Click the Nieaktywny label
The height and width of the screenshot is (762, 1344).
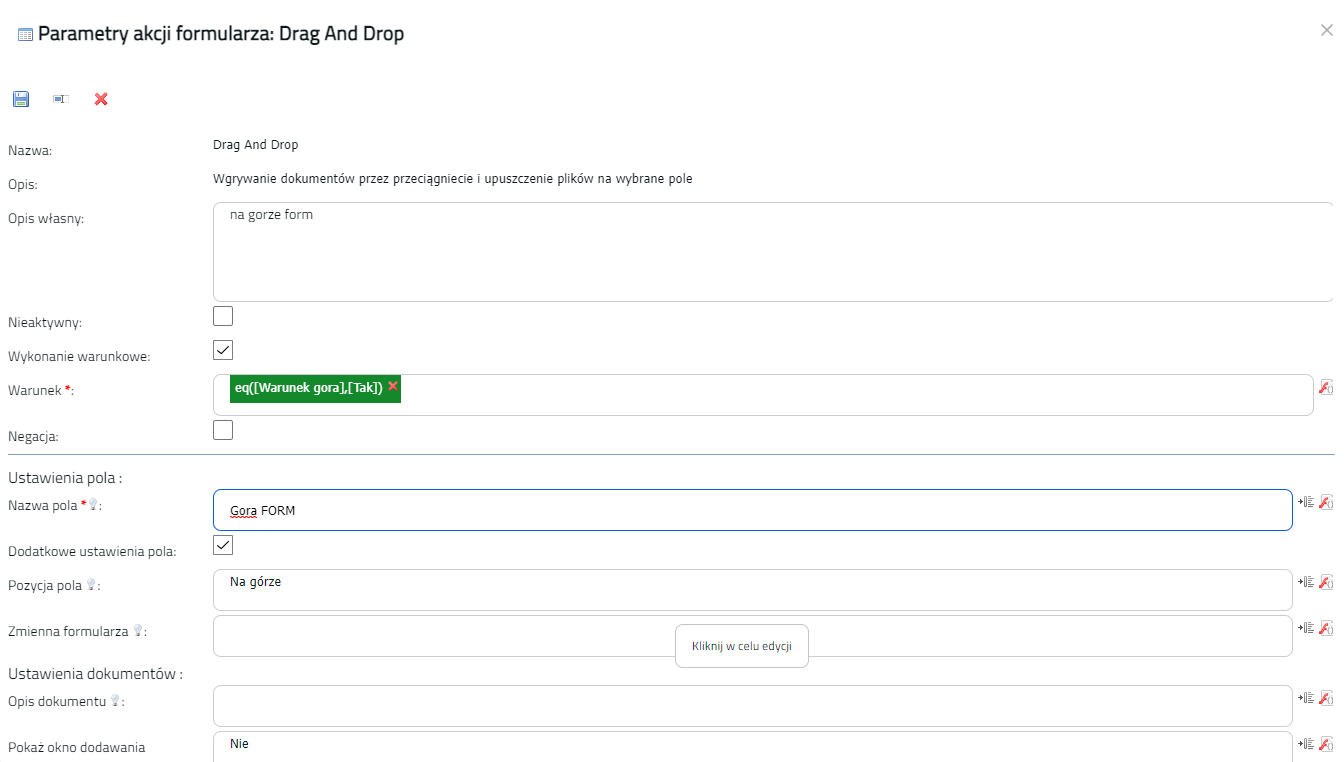[x=45, y=323]
